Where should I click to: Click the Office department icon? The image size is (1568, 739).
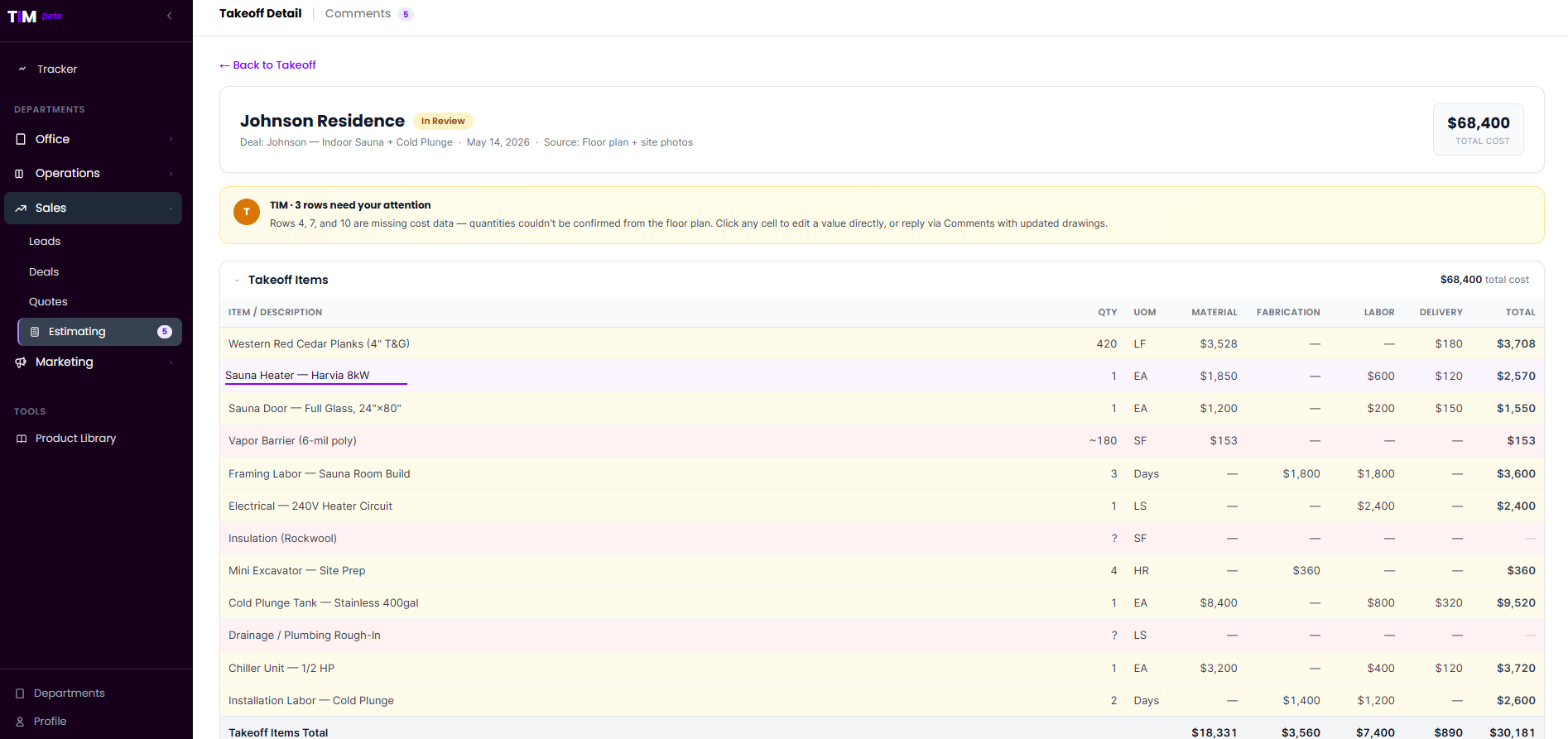pos(21,139)
